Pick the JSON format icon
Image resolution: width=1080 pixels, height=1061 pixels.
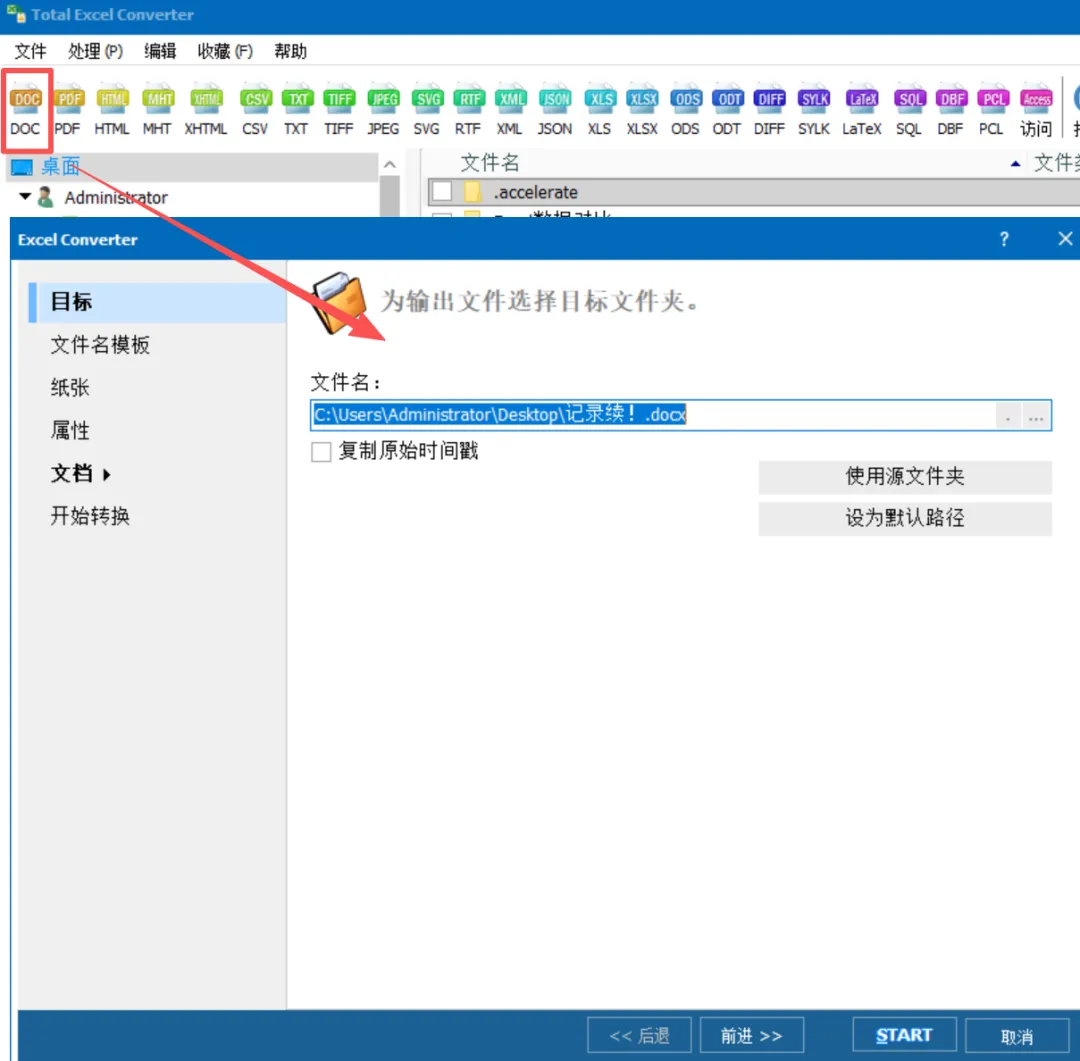(x=555, y=110)
